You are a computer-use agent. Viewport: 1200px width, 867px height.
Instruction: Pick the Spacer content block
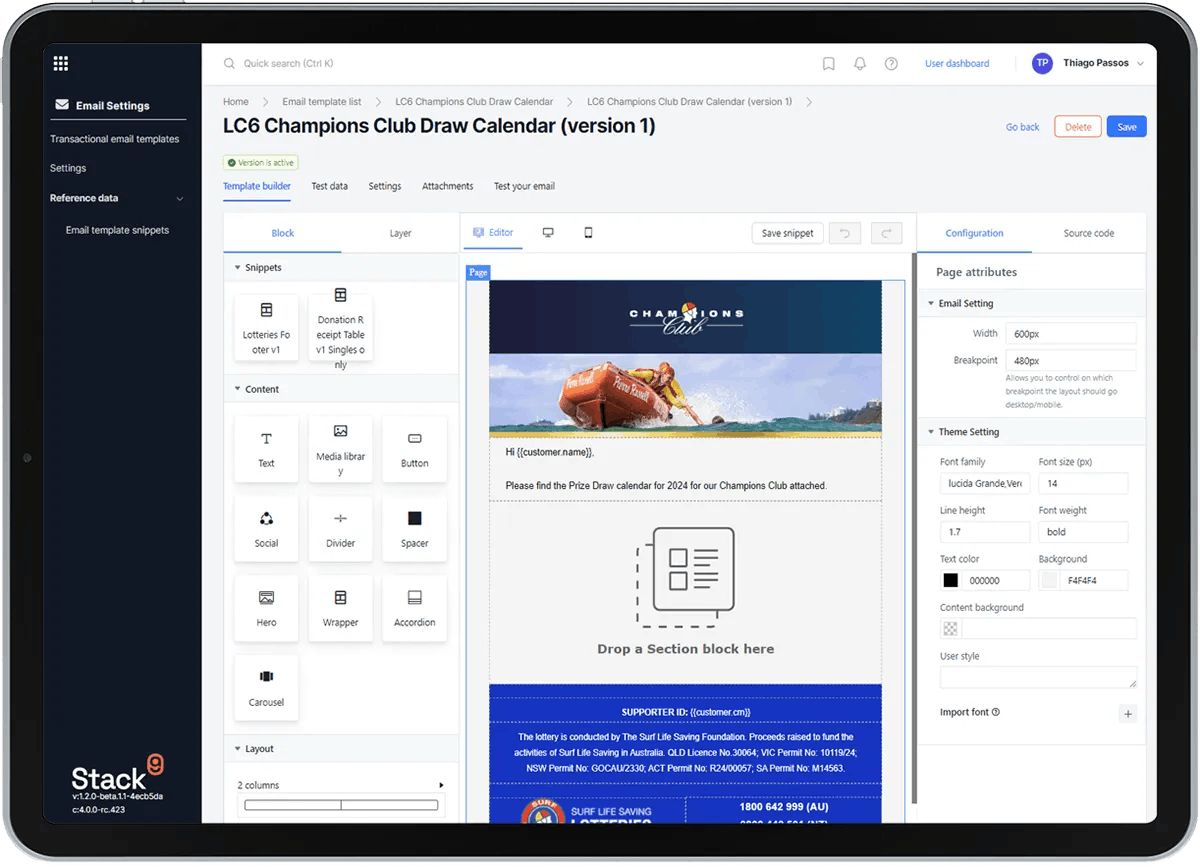click(x=414, y=529)
